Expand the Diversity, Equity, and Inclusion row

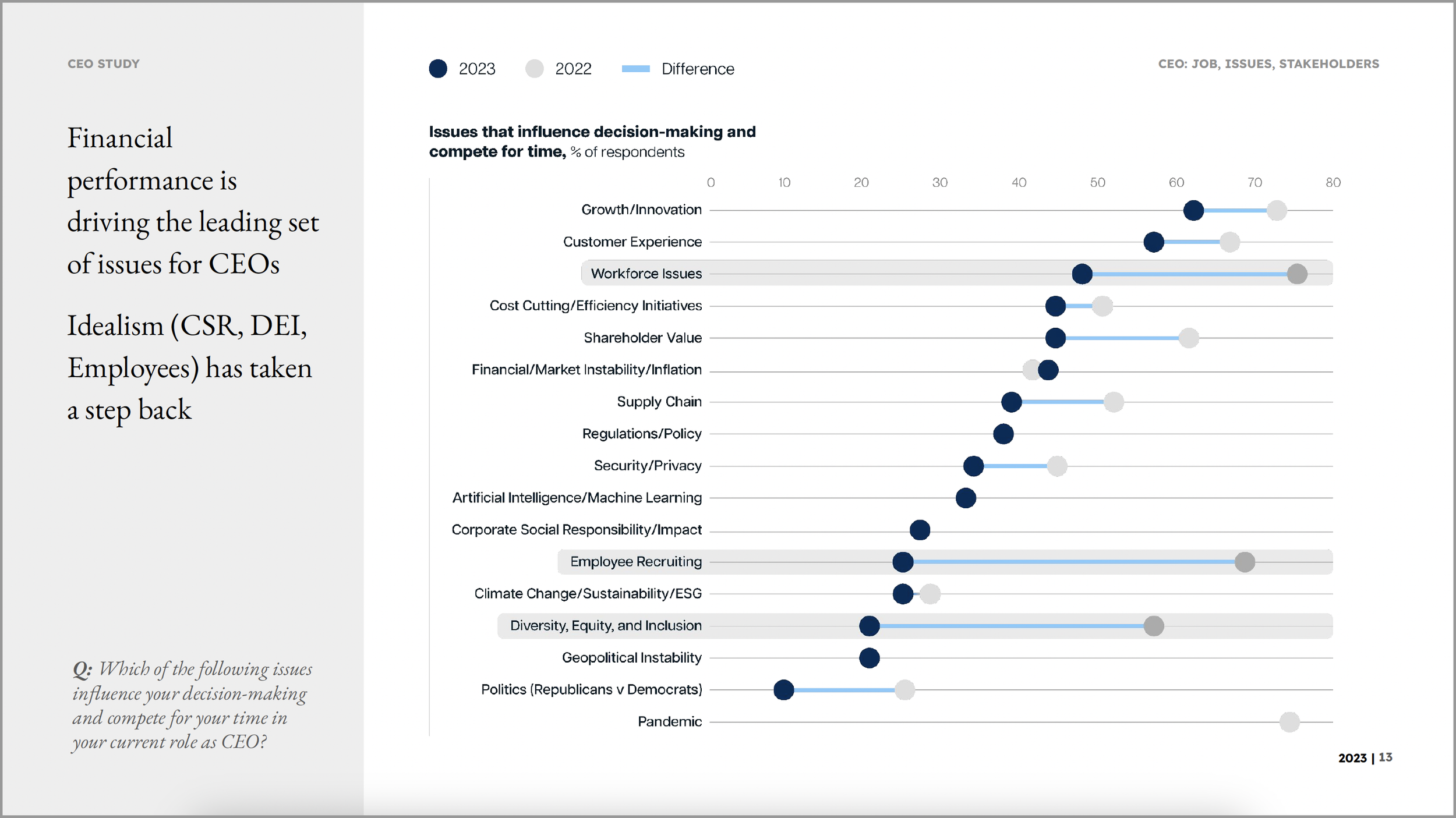pos(606,625)
